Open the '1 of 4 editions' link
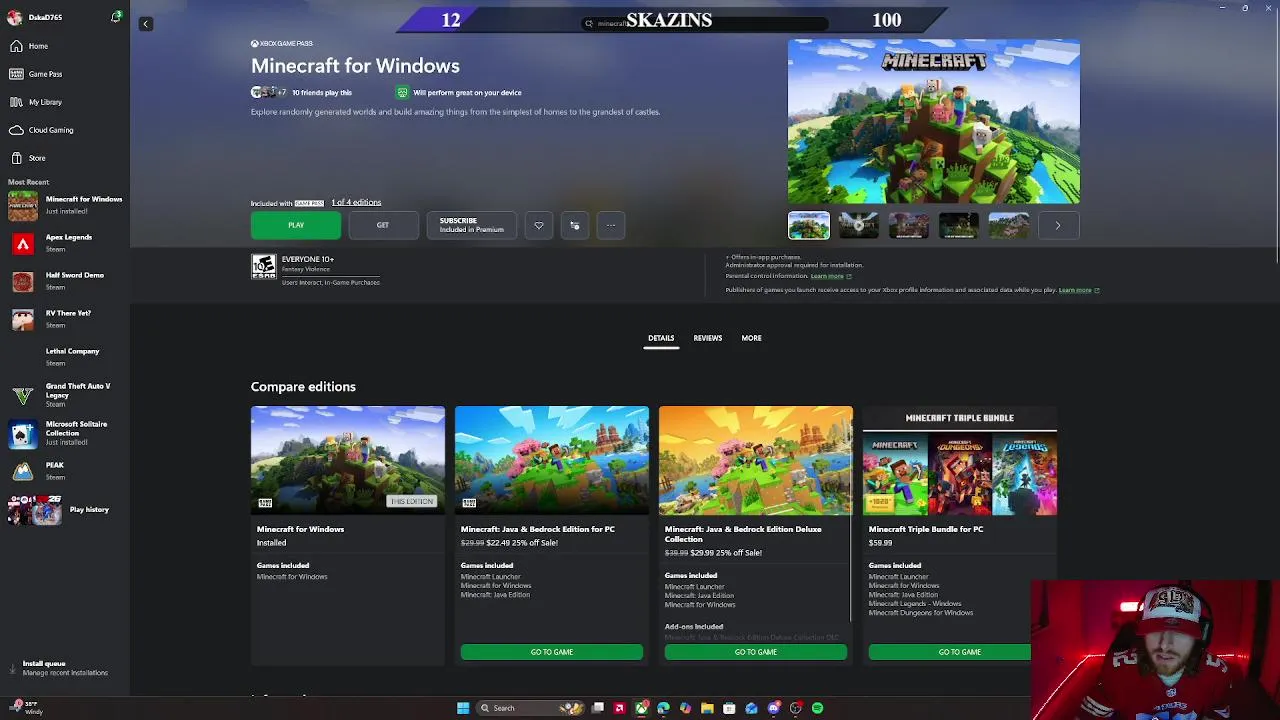Image resolution: width=1280 pixels, height=720 pixels. click(356, 203)
